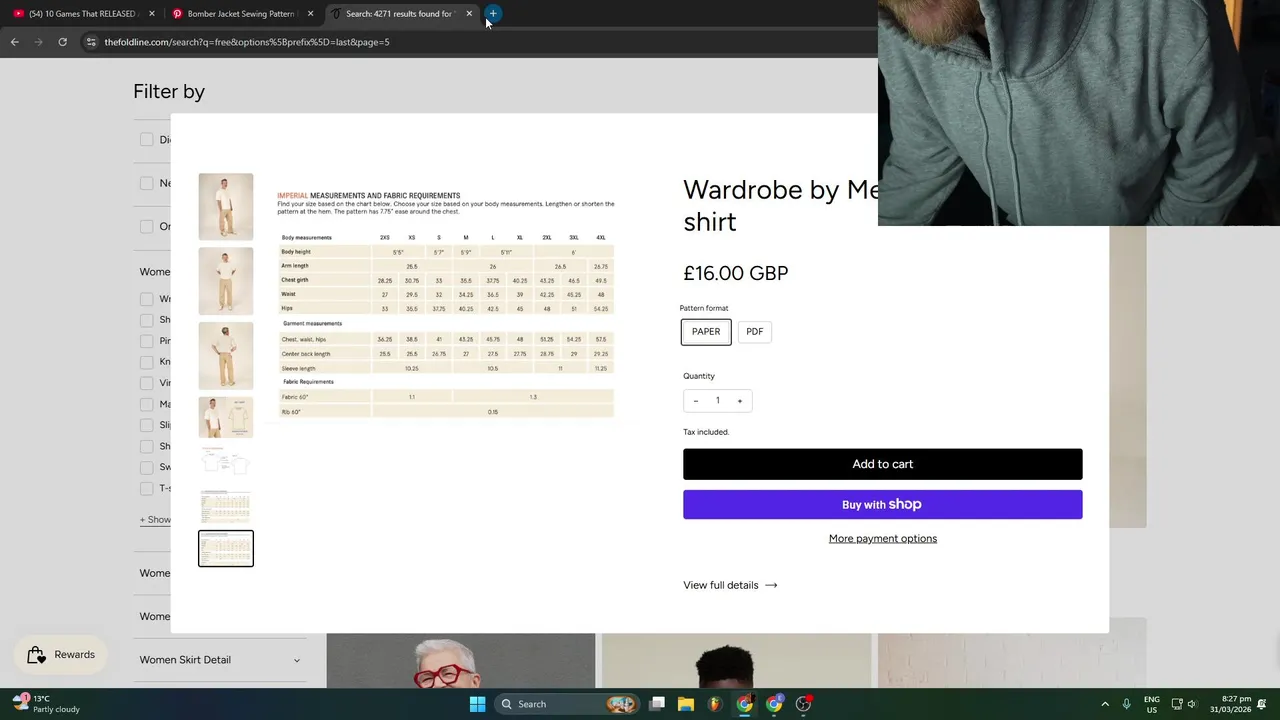Click the £16.00 GBP price text
The image size is (1280, 720).
point(736,273)
